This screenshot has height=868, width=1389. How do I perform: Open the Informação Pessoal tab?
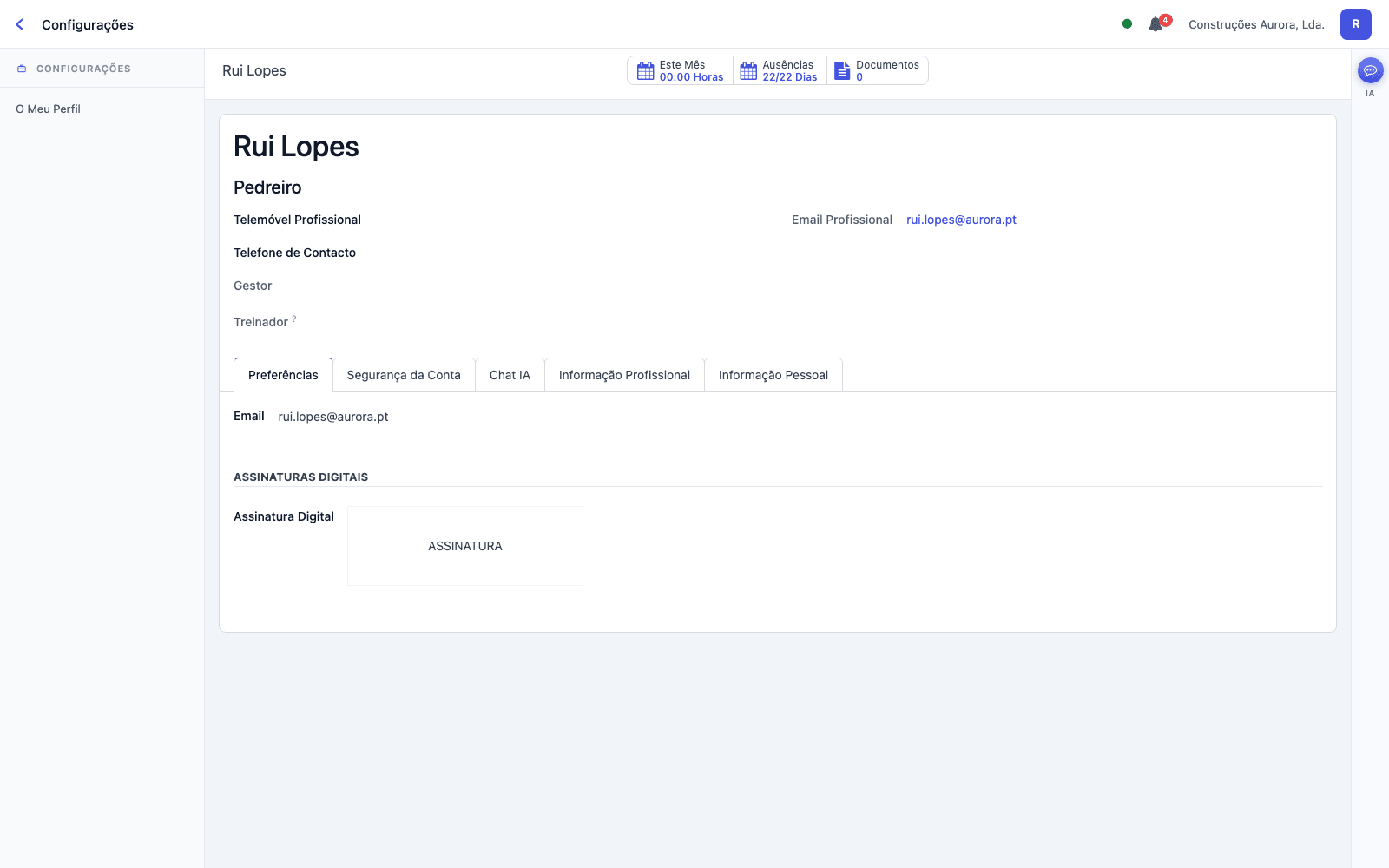click(773, 375)
